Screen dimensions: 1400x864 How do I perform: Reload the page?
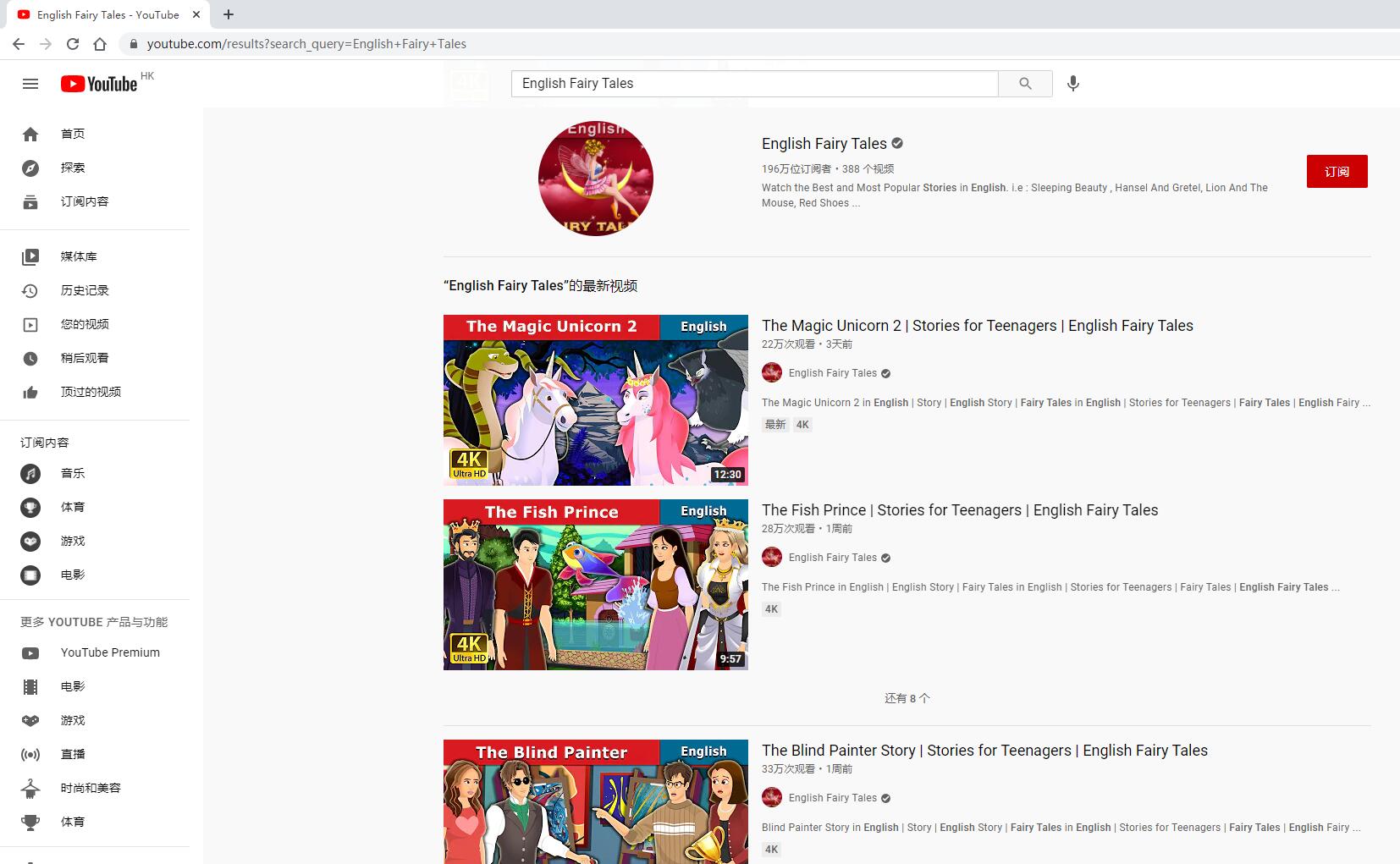tap(73, 44)
